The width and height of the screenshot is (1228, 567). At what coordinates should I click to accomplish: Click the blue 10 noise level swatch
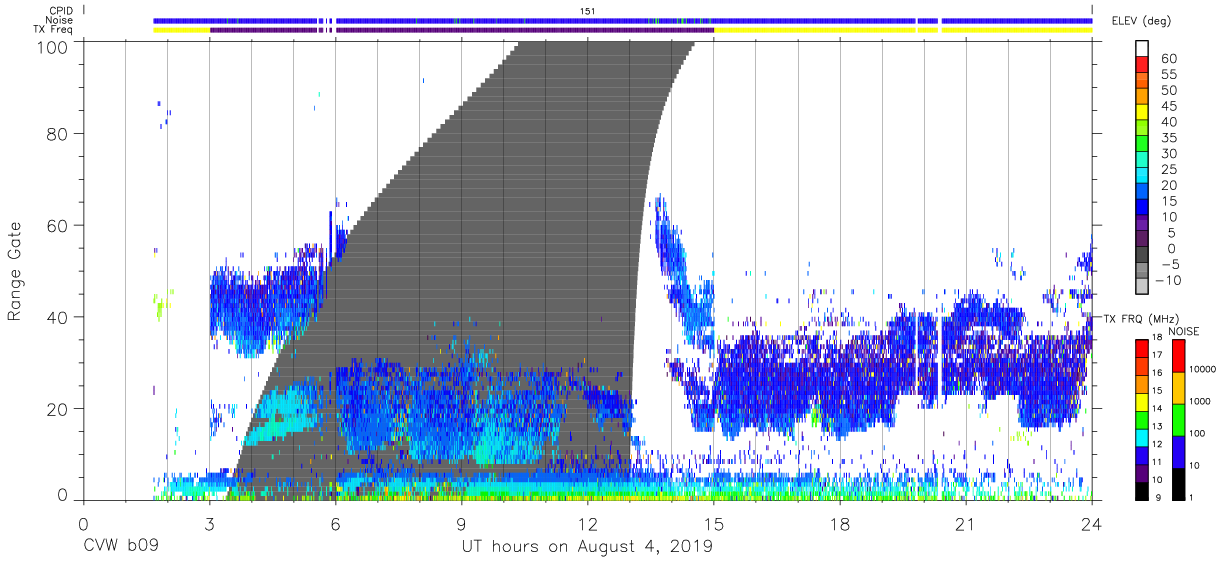pyautogui.click(x=1178, y=452)
